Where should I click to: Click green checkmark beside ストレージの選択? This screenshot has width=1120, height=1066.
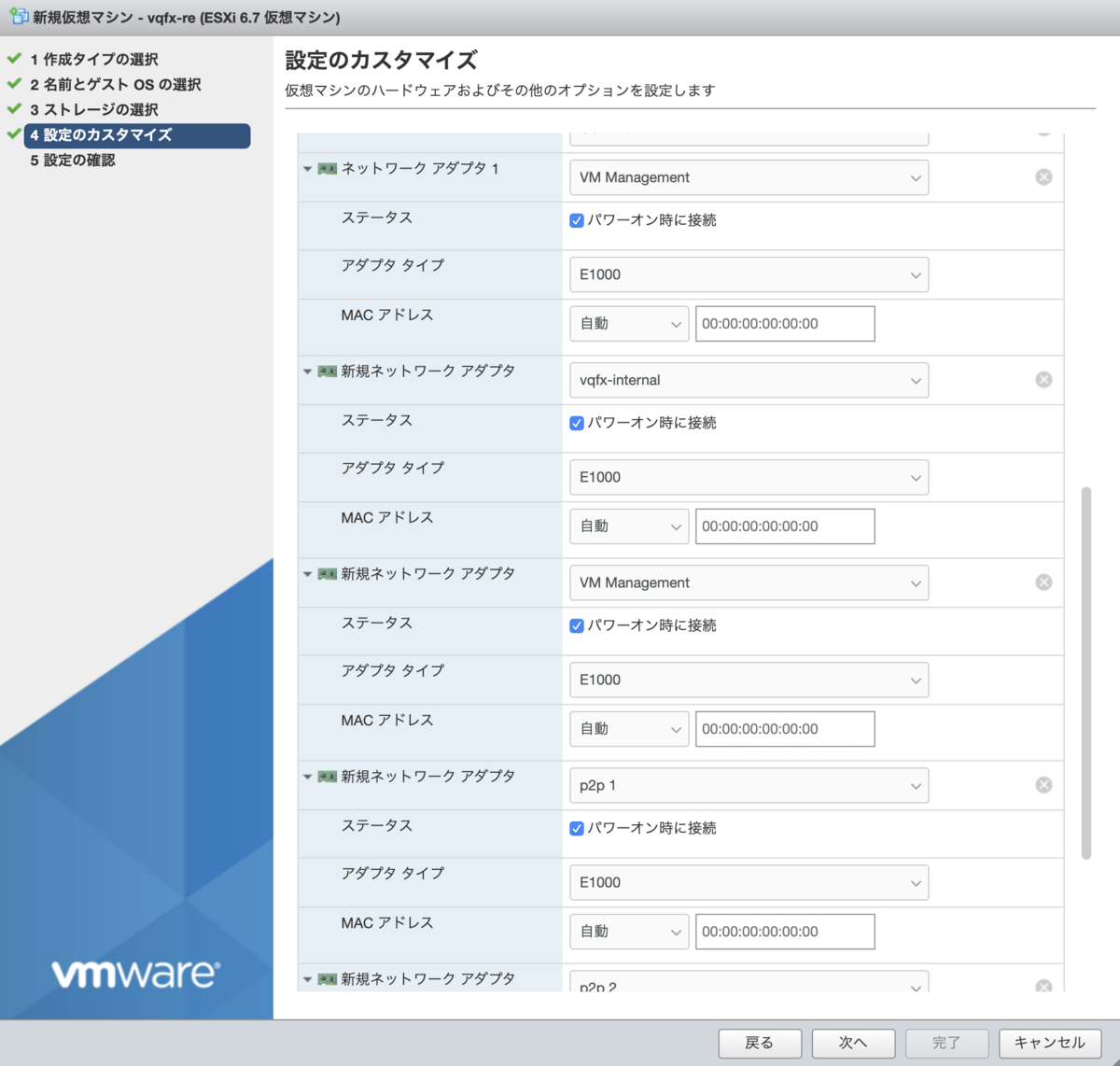pyautogui.click(x=14, y=108)
